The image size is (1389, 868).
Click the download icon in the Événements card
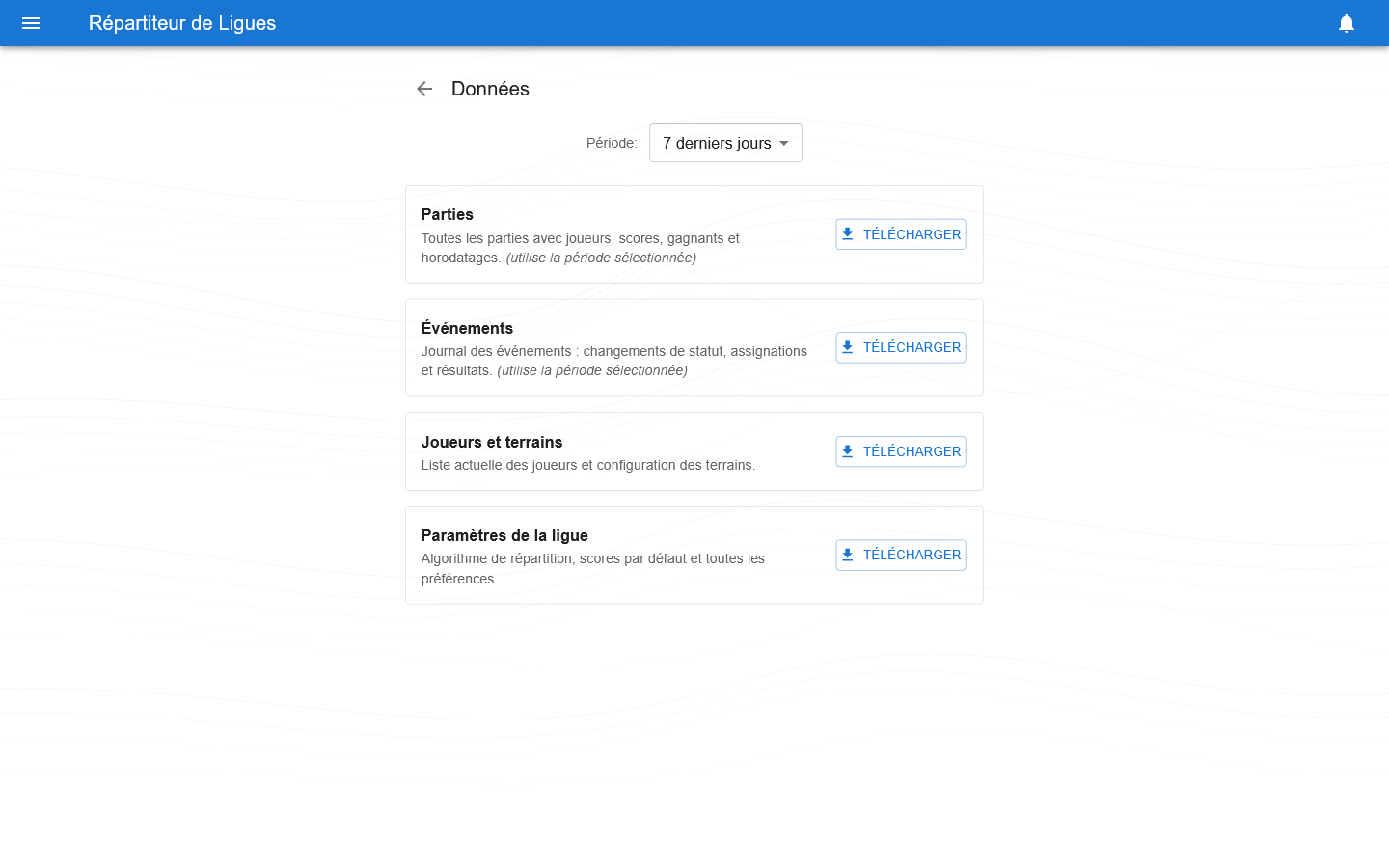point(848,346)
